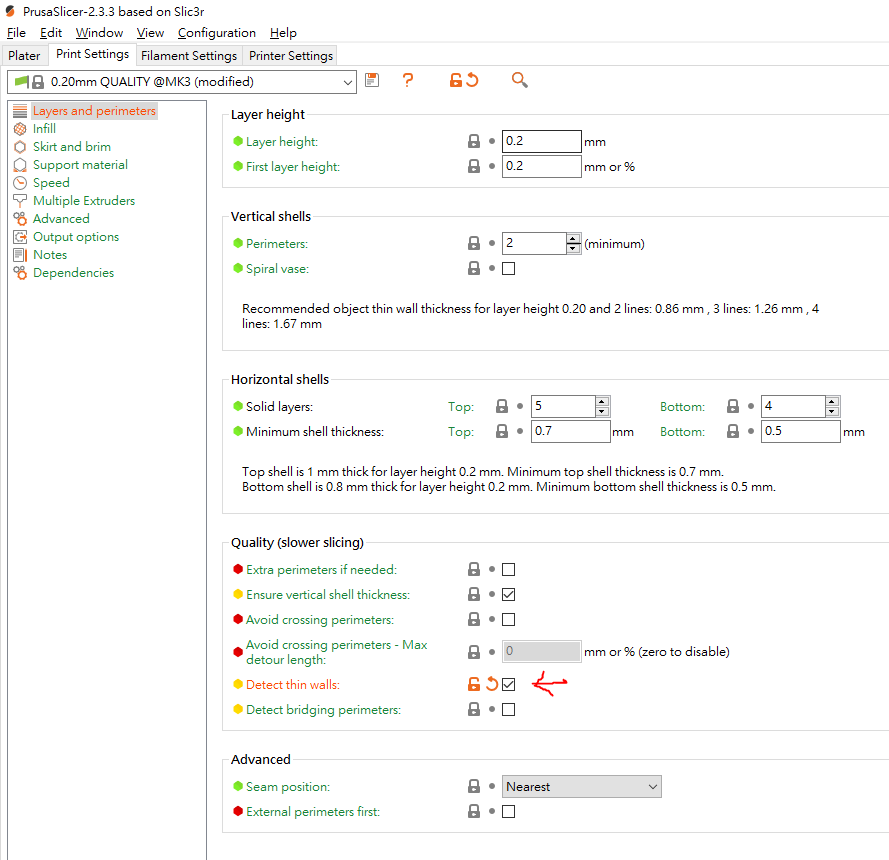Click the lock icon for Avoid crossing perimeters
Screen dimensions: 889x860
click(474, 619)
